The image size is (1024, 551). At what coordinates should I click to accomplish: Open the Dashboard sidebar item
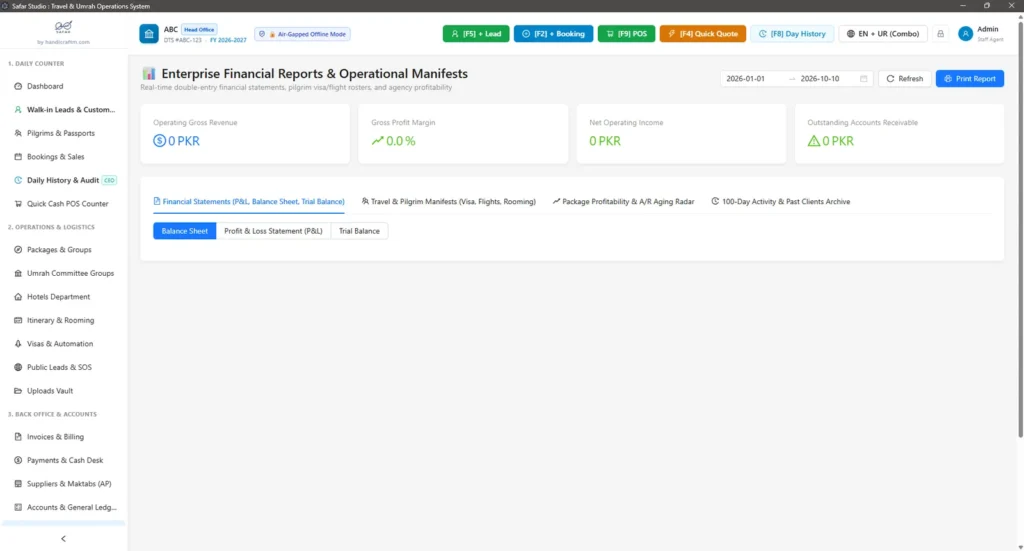(x=63, y=86)
